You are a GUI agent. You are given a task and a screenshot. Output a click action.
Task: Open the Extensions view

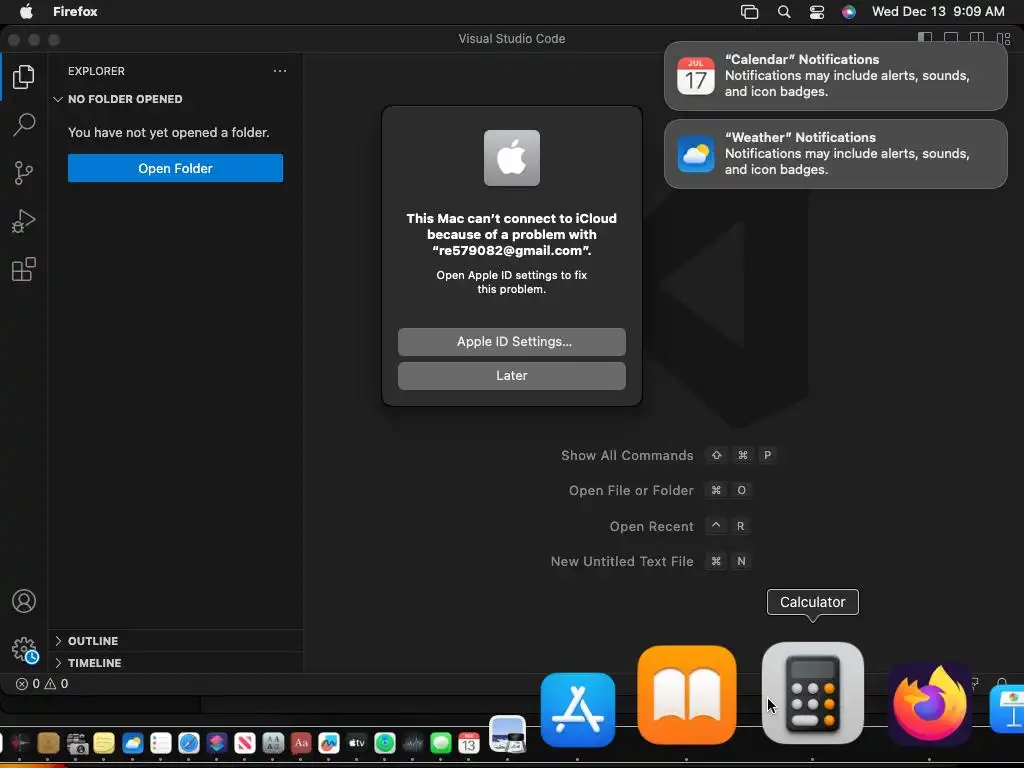point(24,269)
